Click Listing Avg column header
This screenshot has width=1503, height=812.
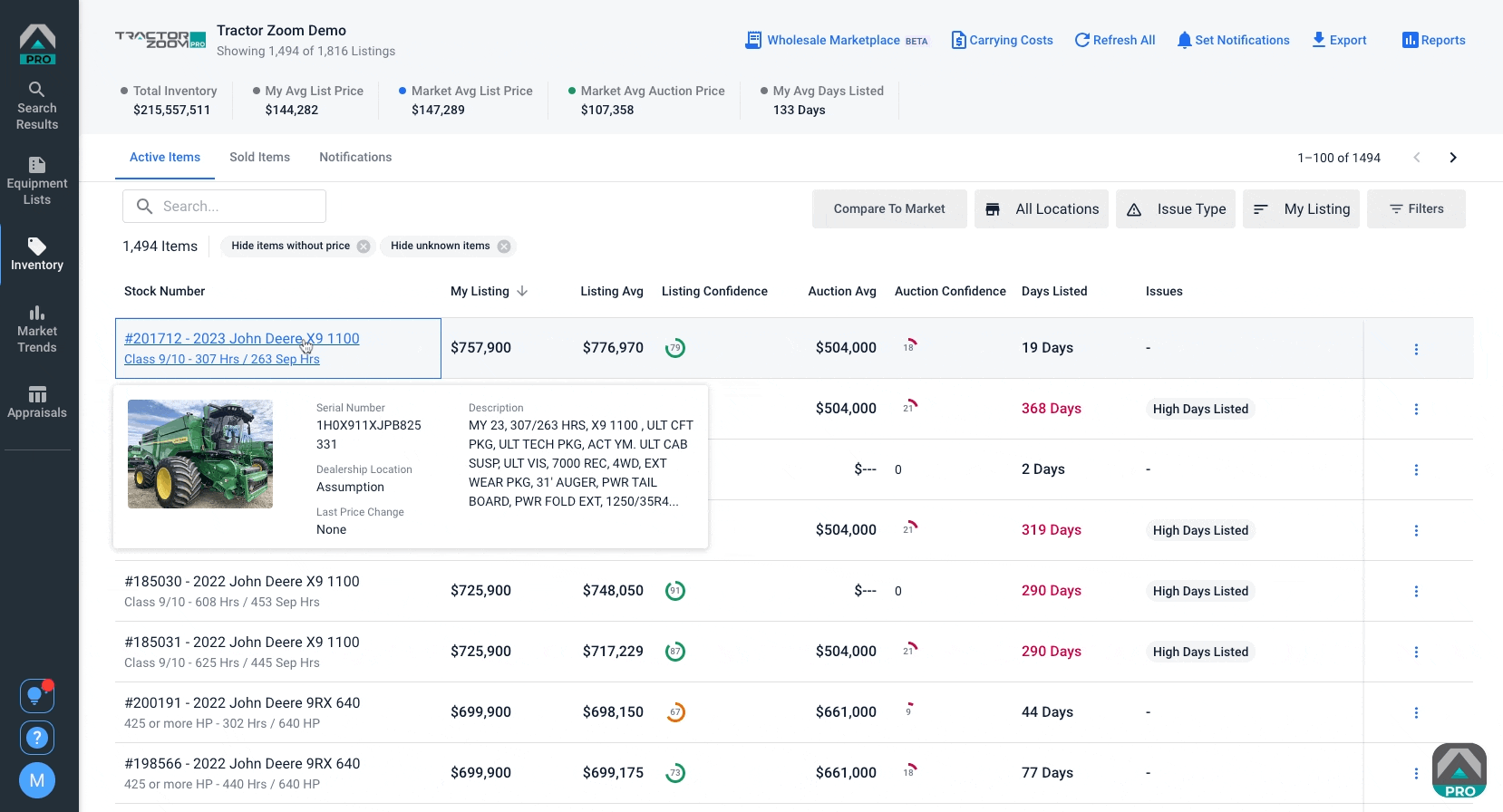(612, 291)
